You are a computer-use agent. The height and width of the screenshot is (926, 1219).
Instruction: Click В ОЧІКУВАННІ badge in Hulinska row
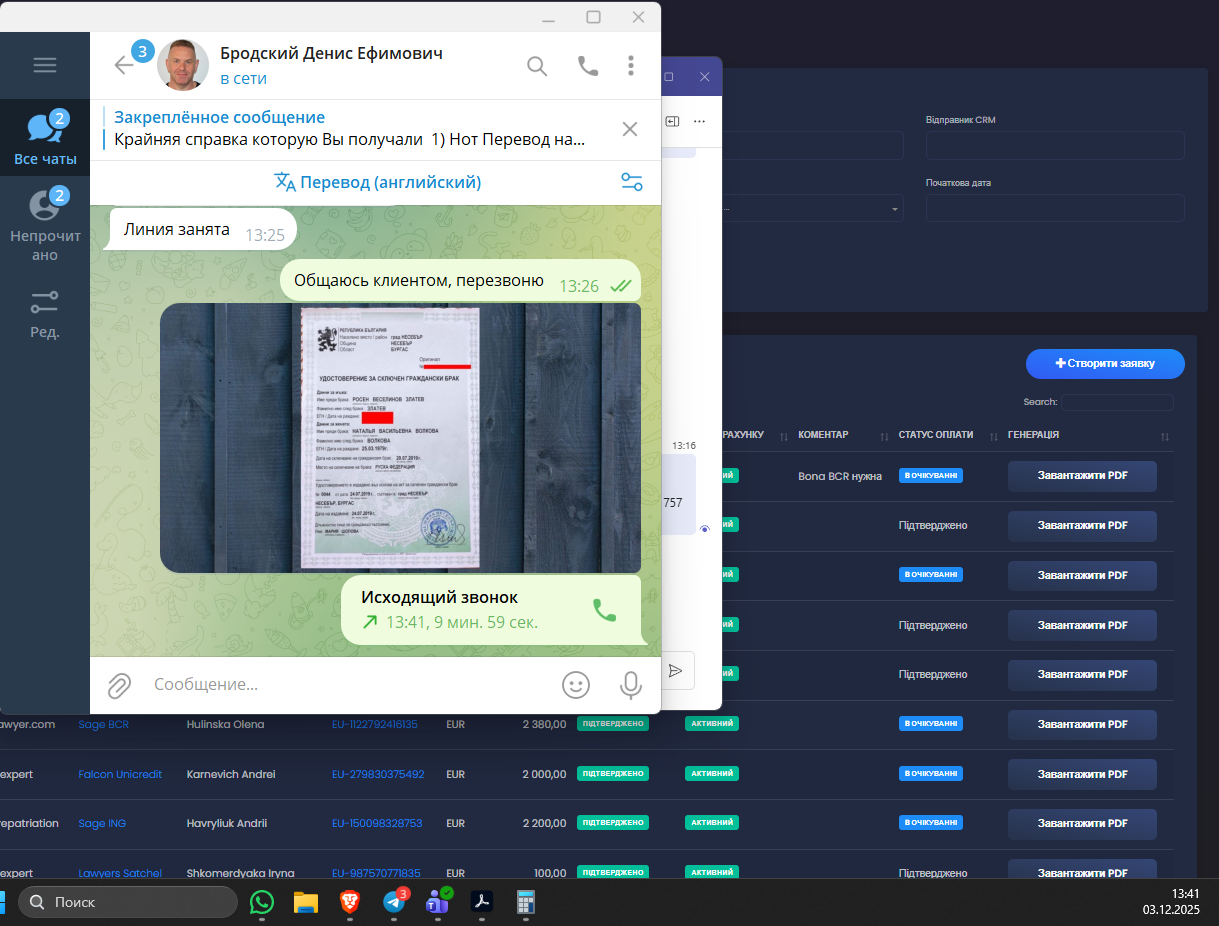931,724
